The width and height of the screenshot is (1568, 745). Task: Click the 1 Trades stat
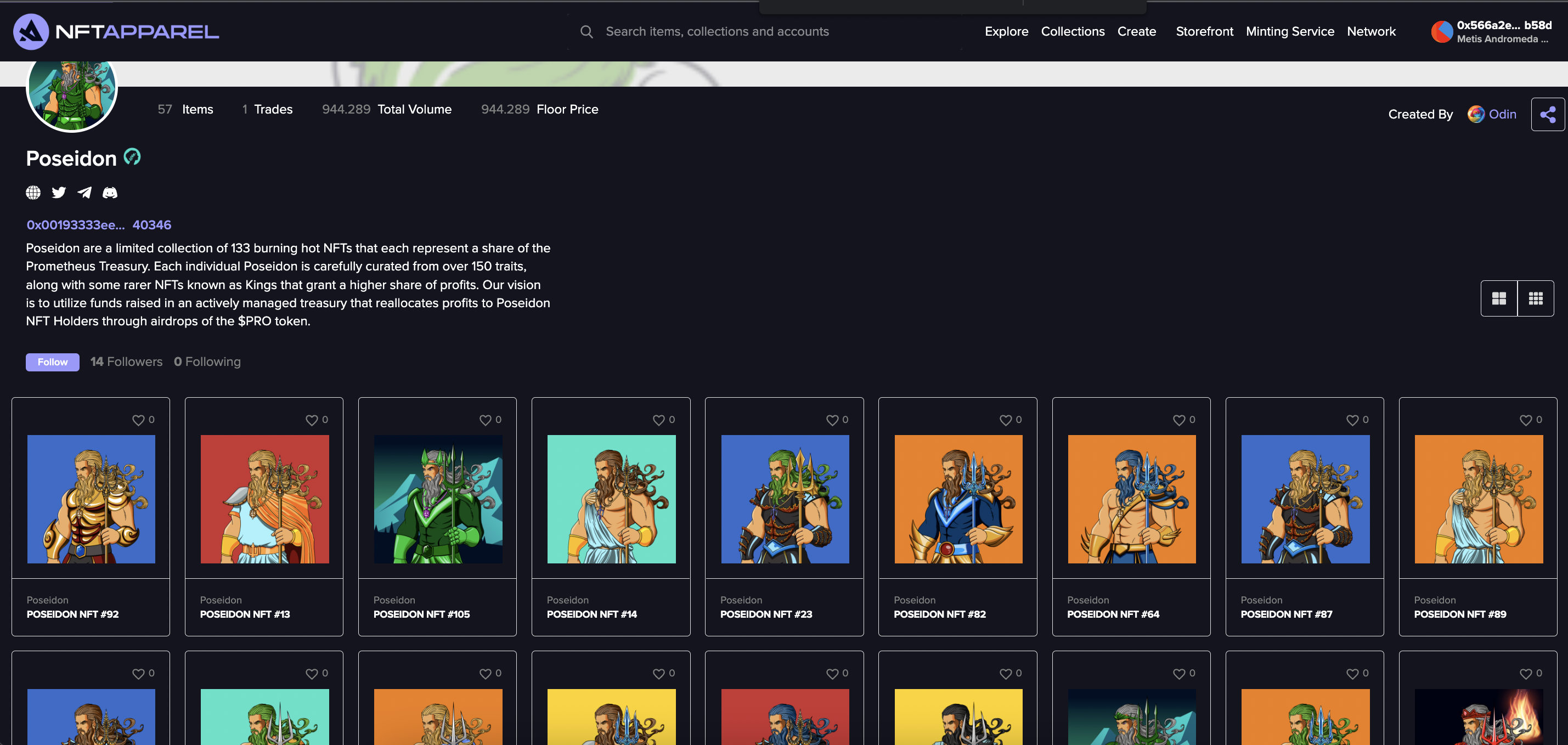coord(267,109)
